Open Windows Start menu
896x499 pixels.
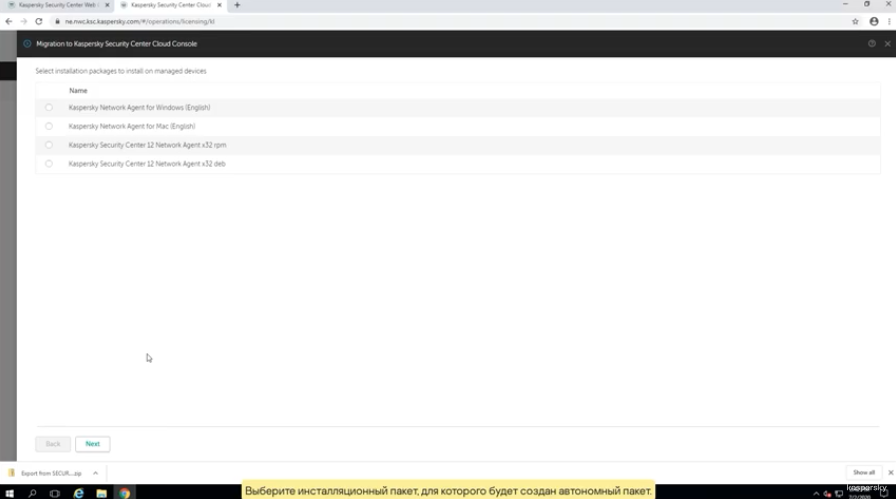pos(10,493)
